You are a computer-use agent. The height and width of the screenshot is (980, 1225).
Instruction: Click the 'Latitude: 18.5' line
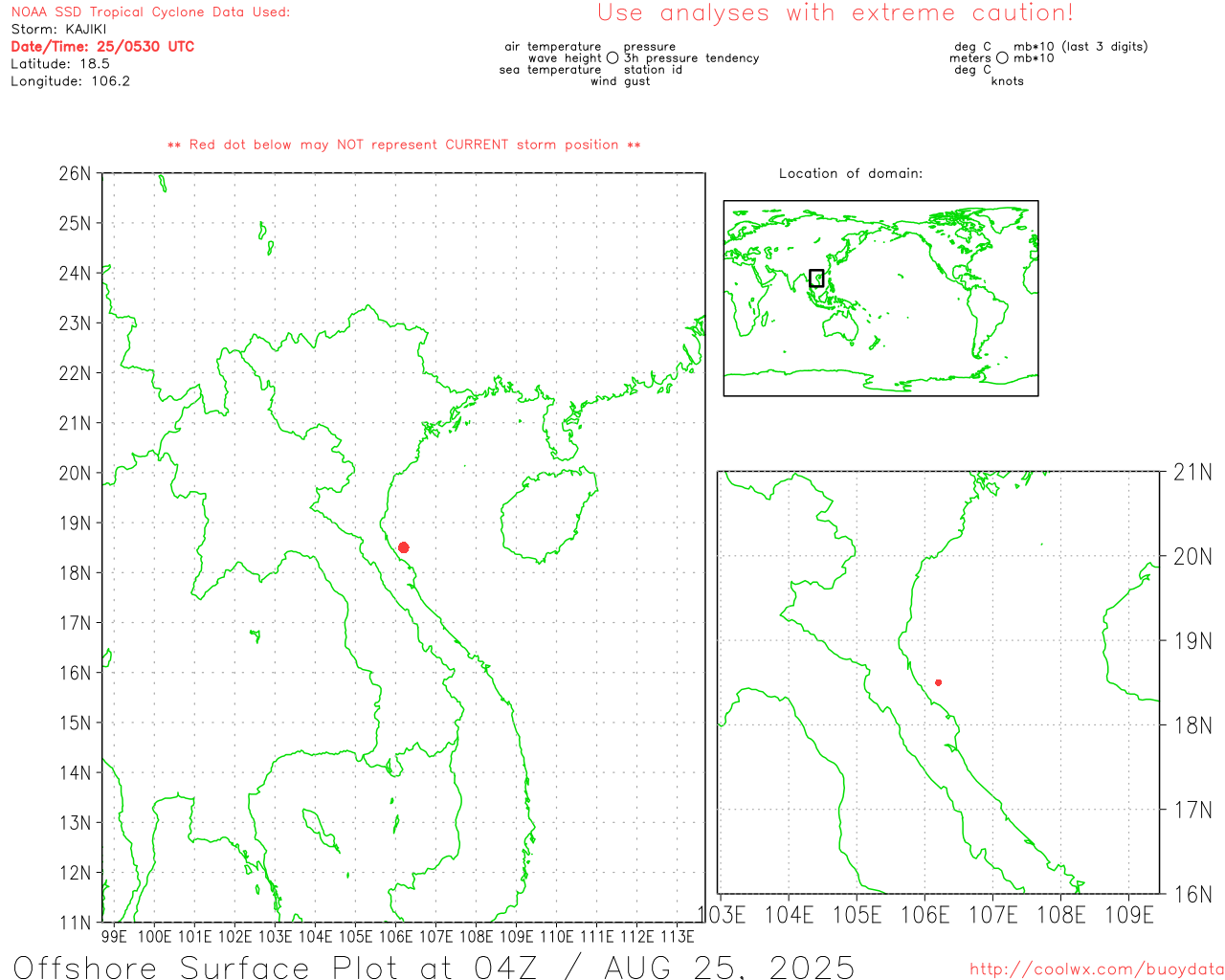click(60, 64)
